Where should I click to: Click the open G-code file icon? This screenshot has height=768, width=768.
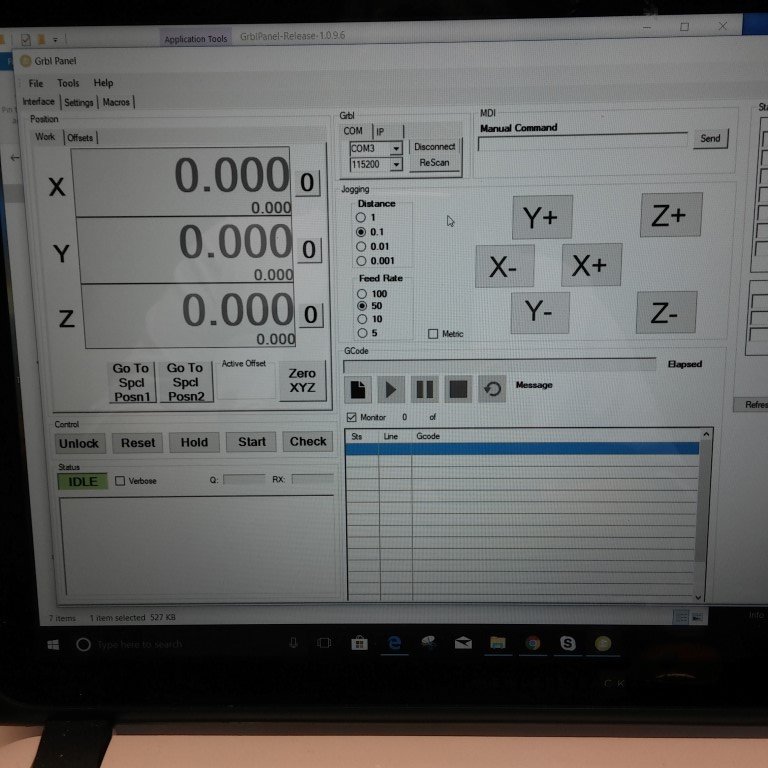coord(359,389)
